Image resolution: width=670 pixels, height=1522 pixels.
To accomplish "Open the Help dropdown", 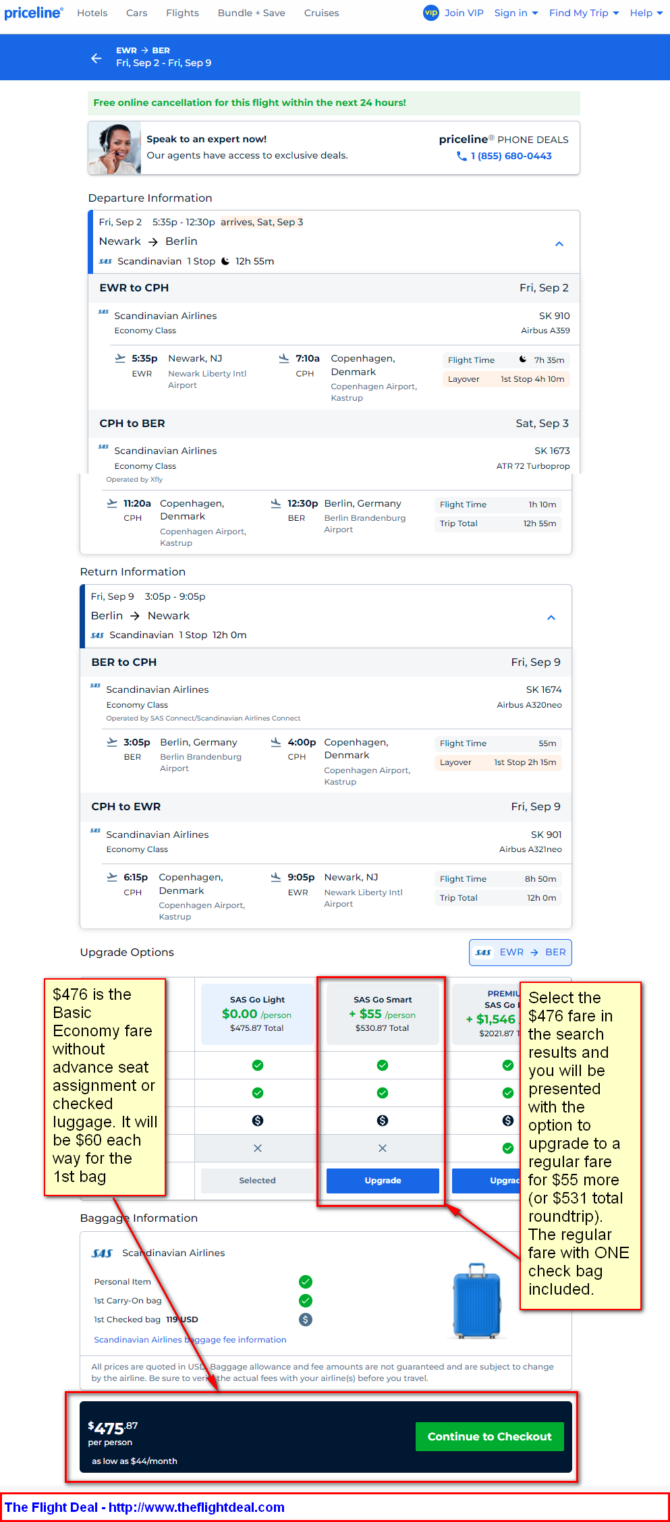I will point(646,13).
